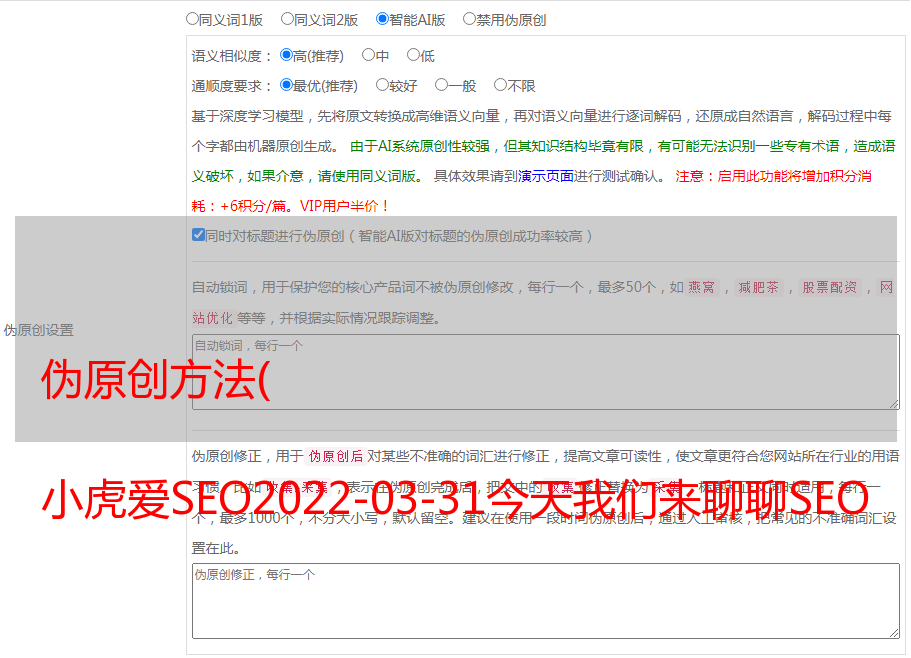911x658 pixels.
Task: Set 语义相似度 to 低
Action: pos(413,55)
